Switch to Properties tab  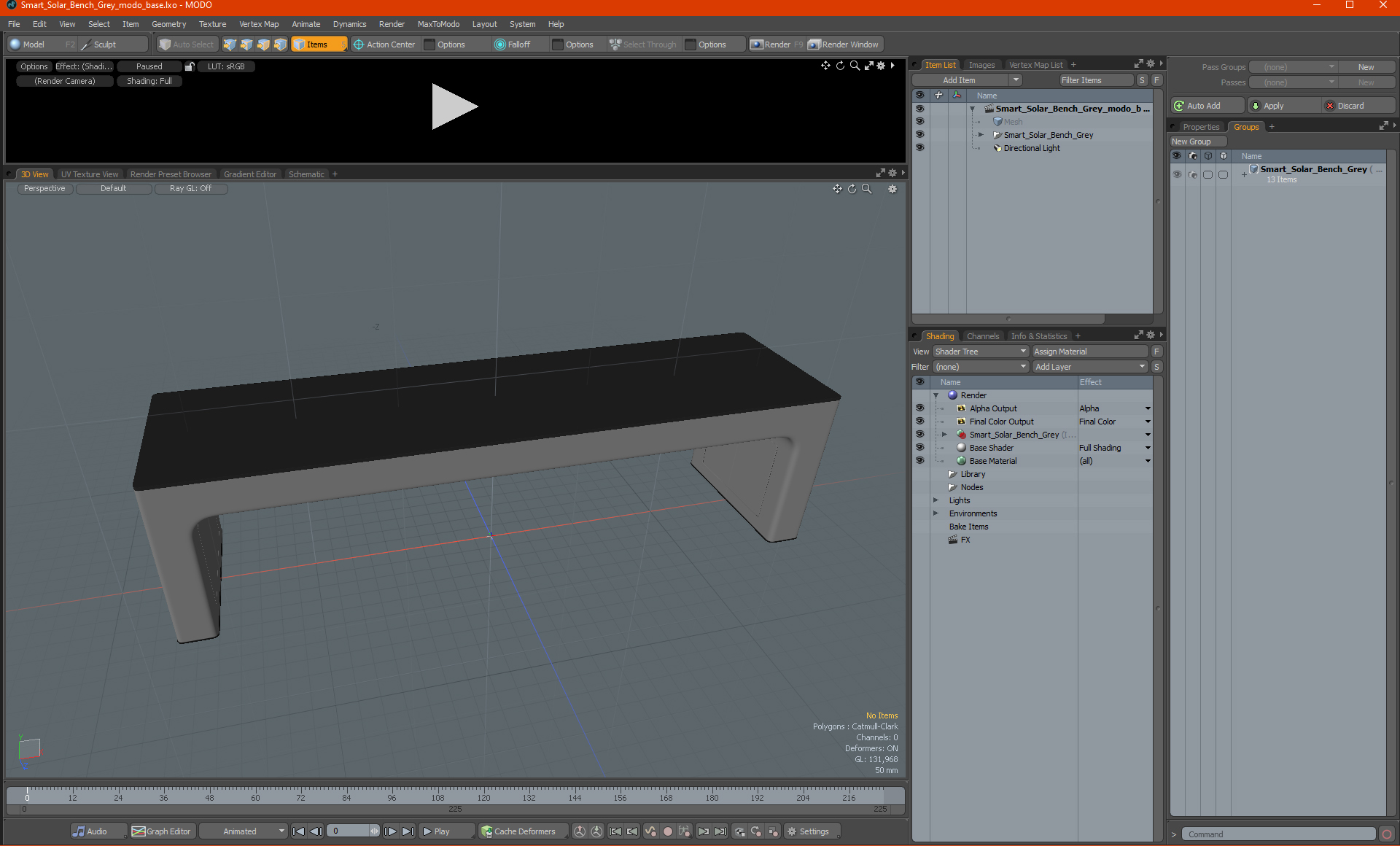(1200, 127)
